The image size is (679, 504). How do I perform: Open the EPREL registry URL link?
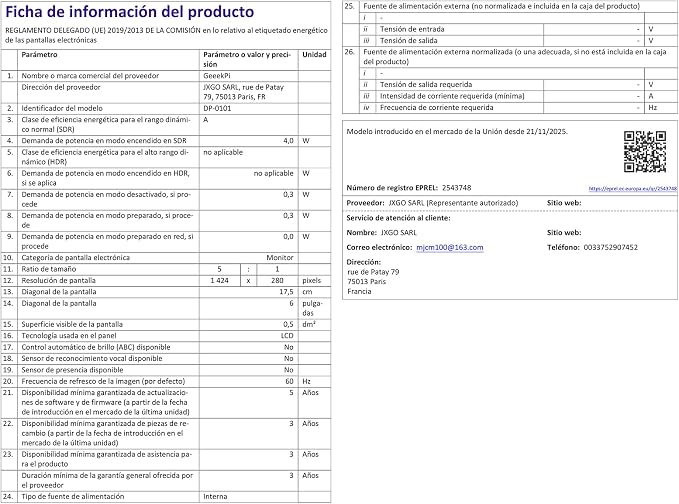(x=633, y=188)
